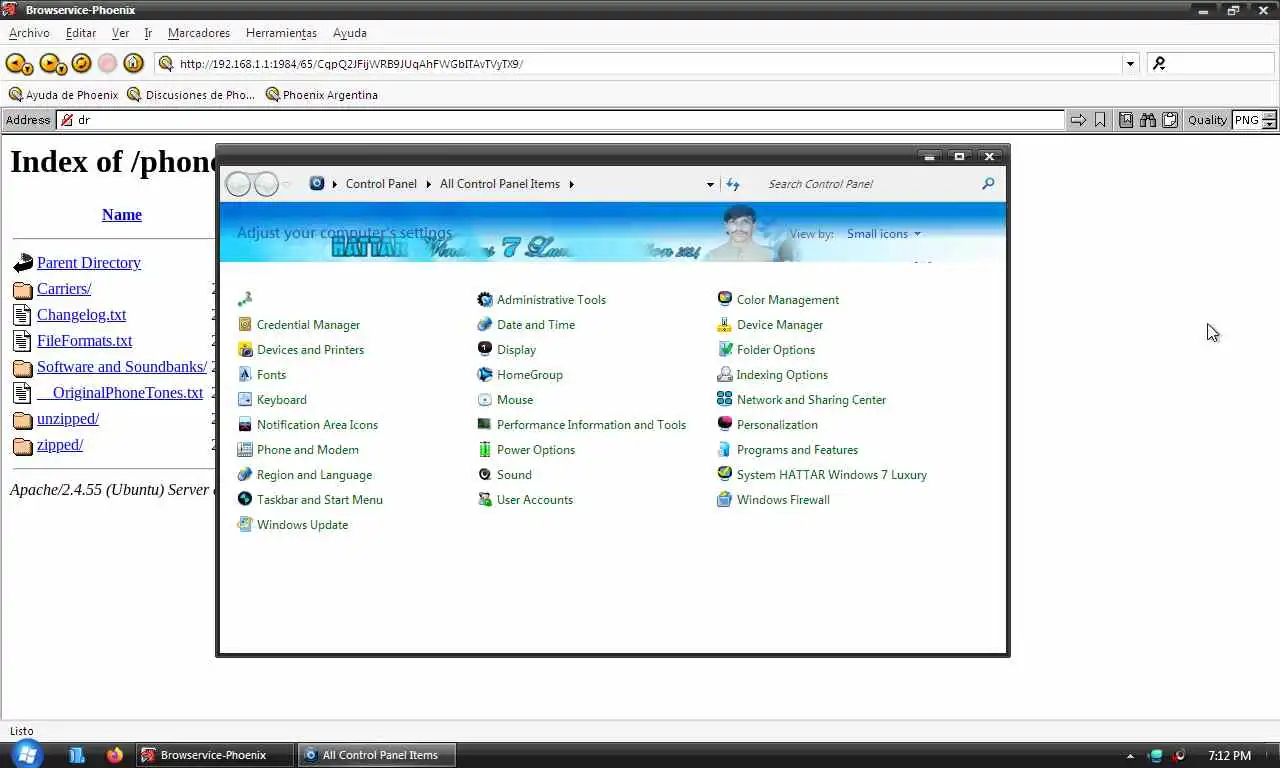Screen dimensions: 1280x768
Task: Open Phone and Modem link
Action: 308,450
